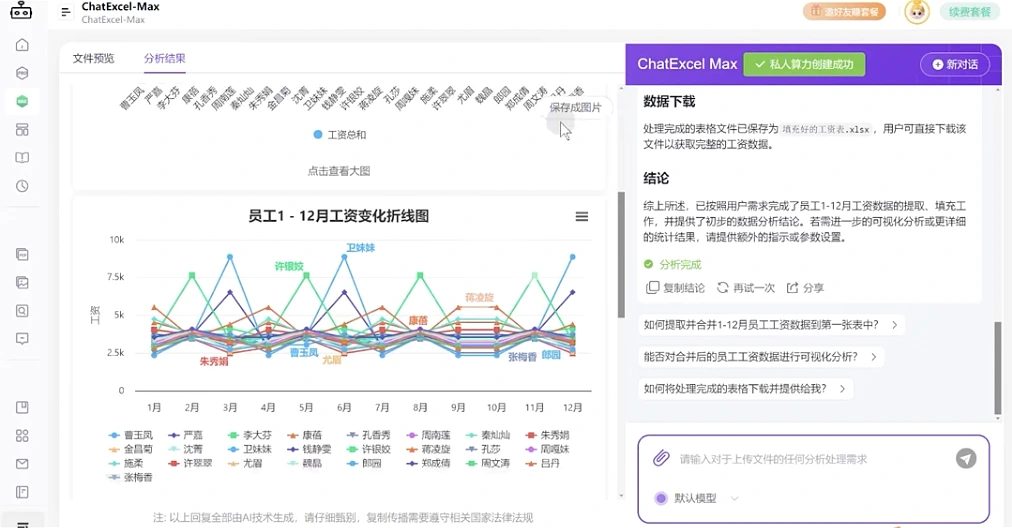Click the chat panel scrollbar
Screen dimensions: 1012x528
[998, 368]
